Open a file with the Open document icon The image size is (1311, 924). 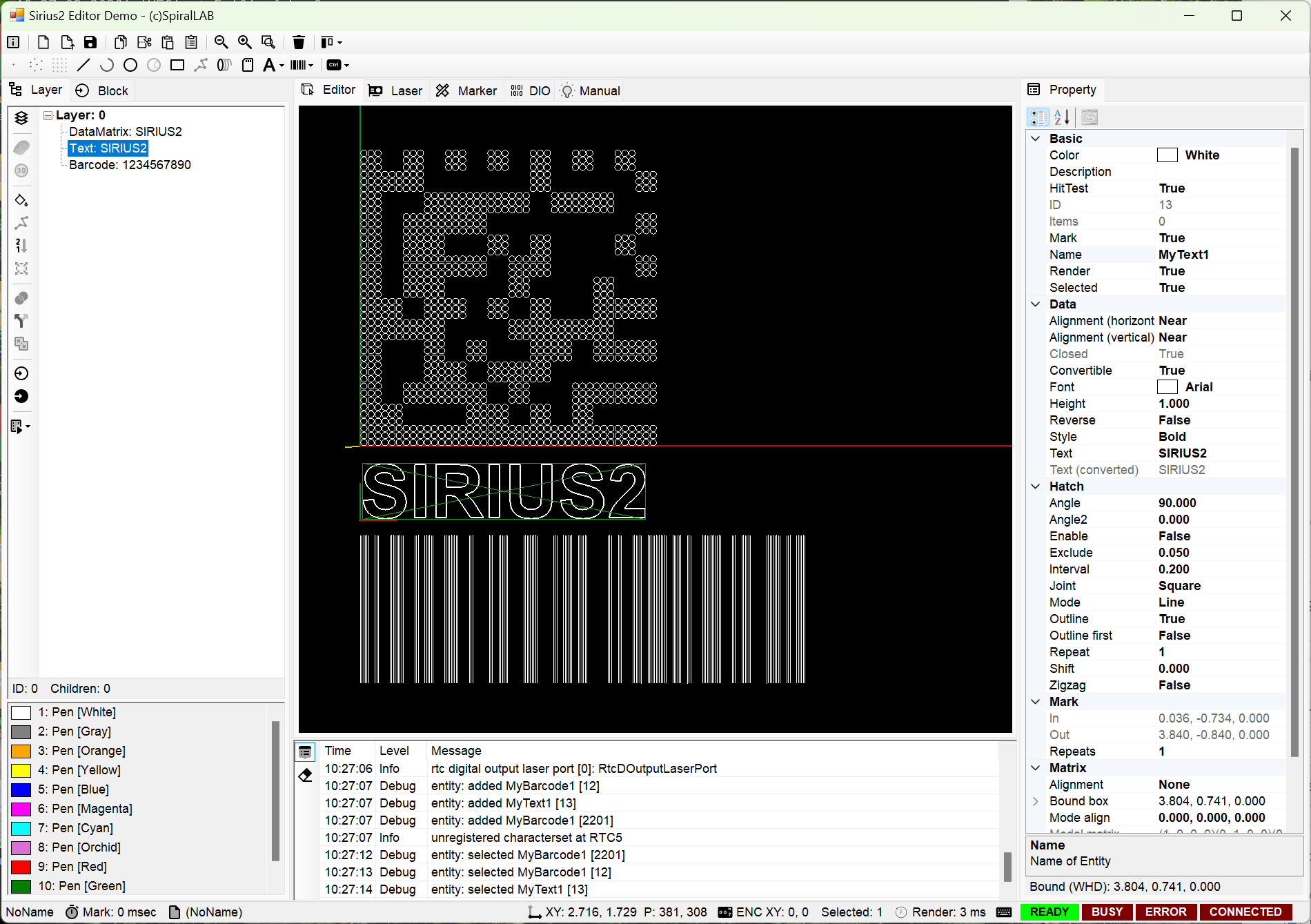point(67,42)
